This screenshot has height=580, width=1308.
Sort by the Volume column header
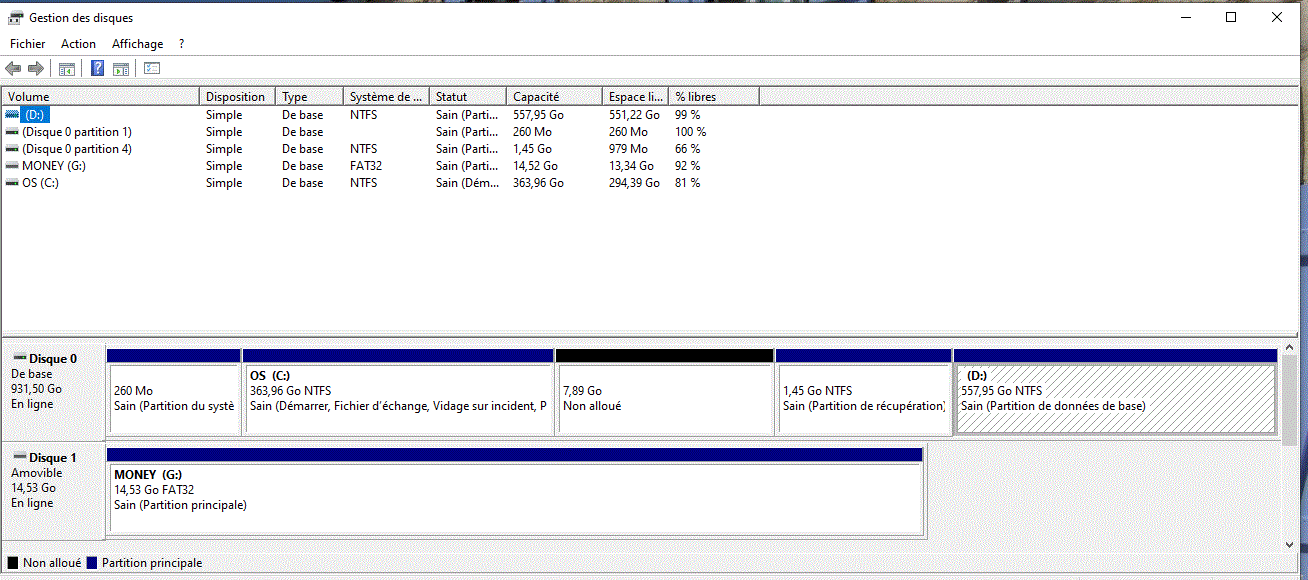pyautogui.click(x=101, y=97)
